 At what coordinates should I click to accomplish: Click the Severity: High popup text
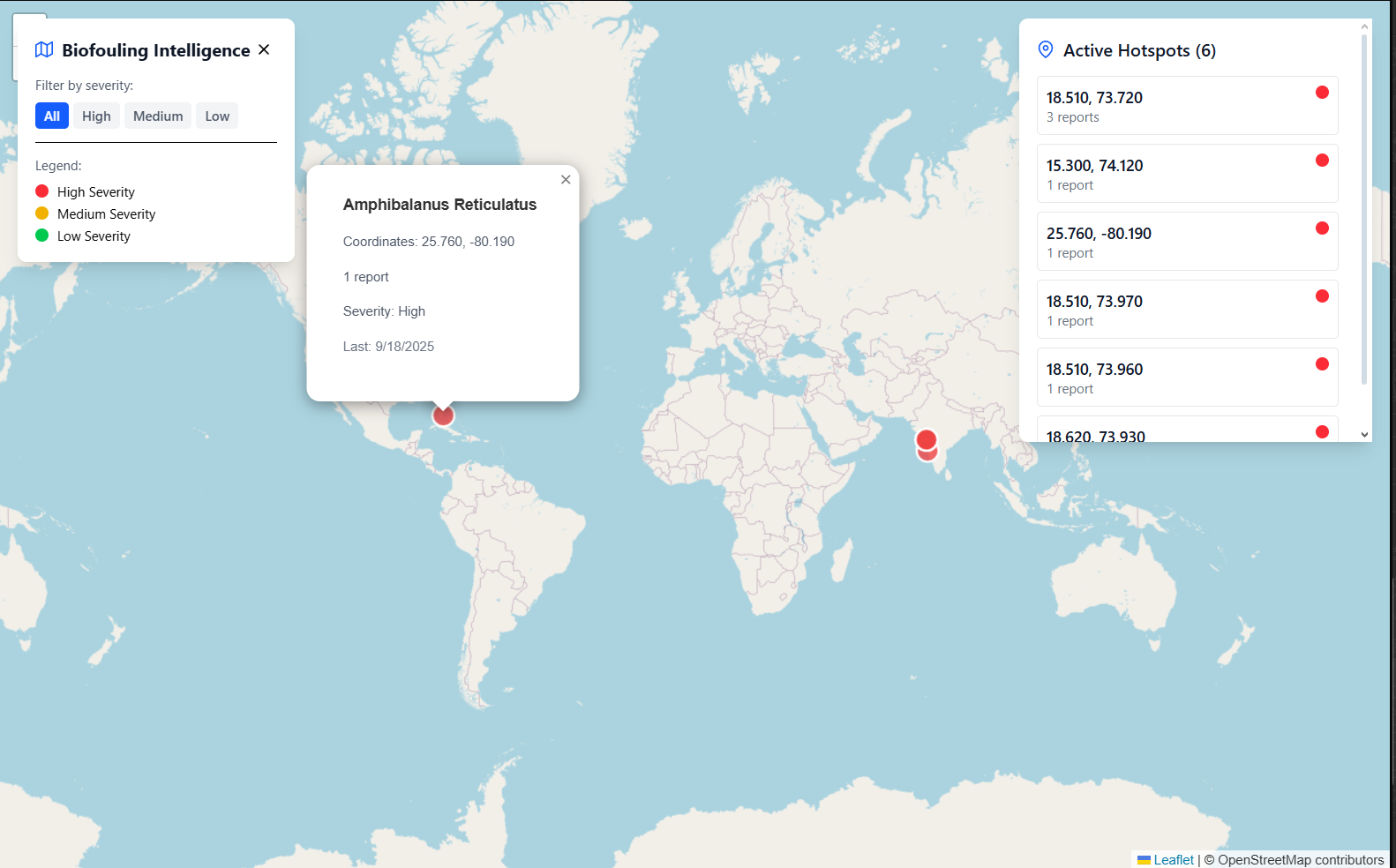tap(384, 311)
